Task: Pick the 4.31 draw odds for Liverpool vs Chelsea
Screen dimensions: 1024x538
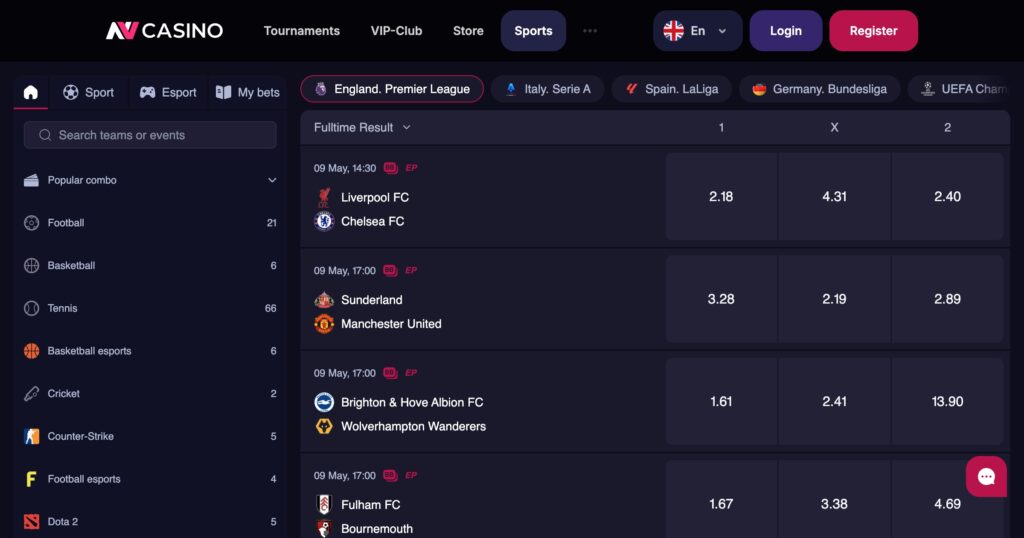Action: [x=834, y=197]
